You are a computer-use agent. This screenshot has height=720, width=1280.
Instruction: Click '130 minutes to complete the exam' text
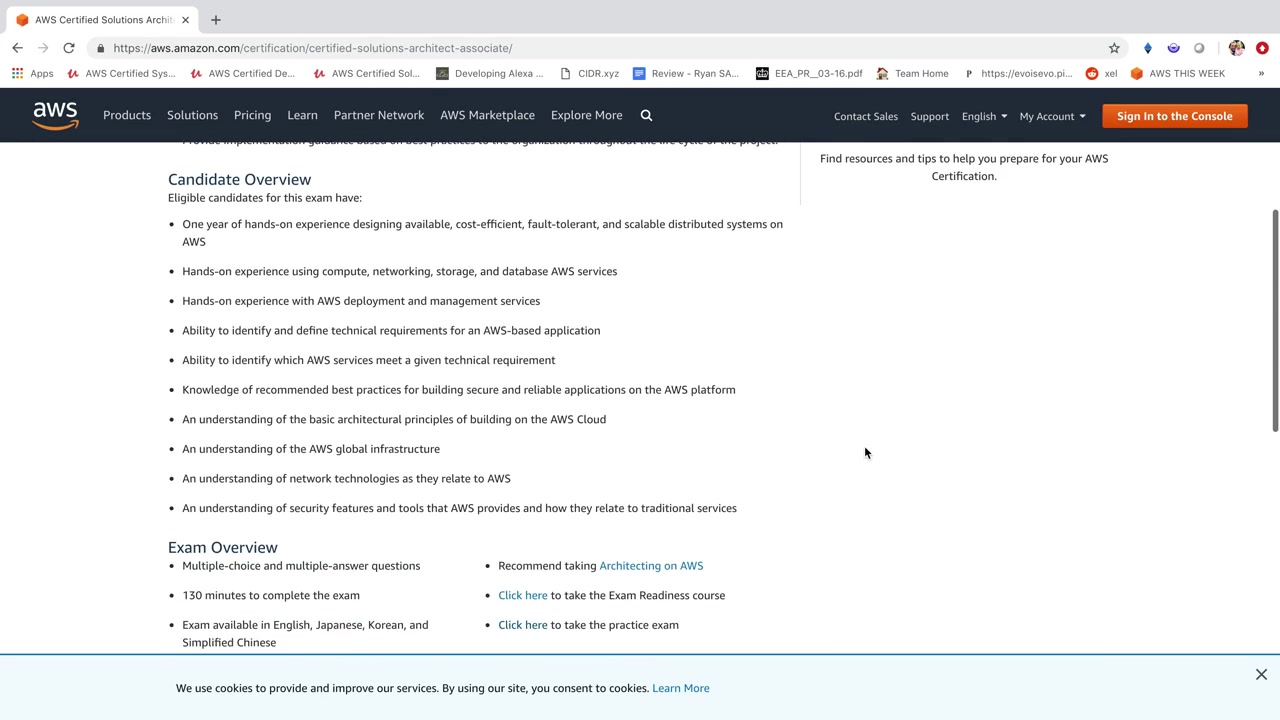(271, 595)
